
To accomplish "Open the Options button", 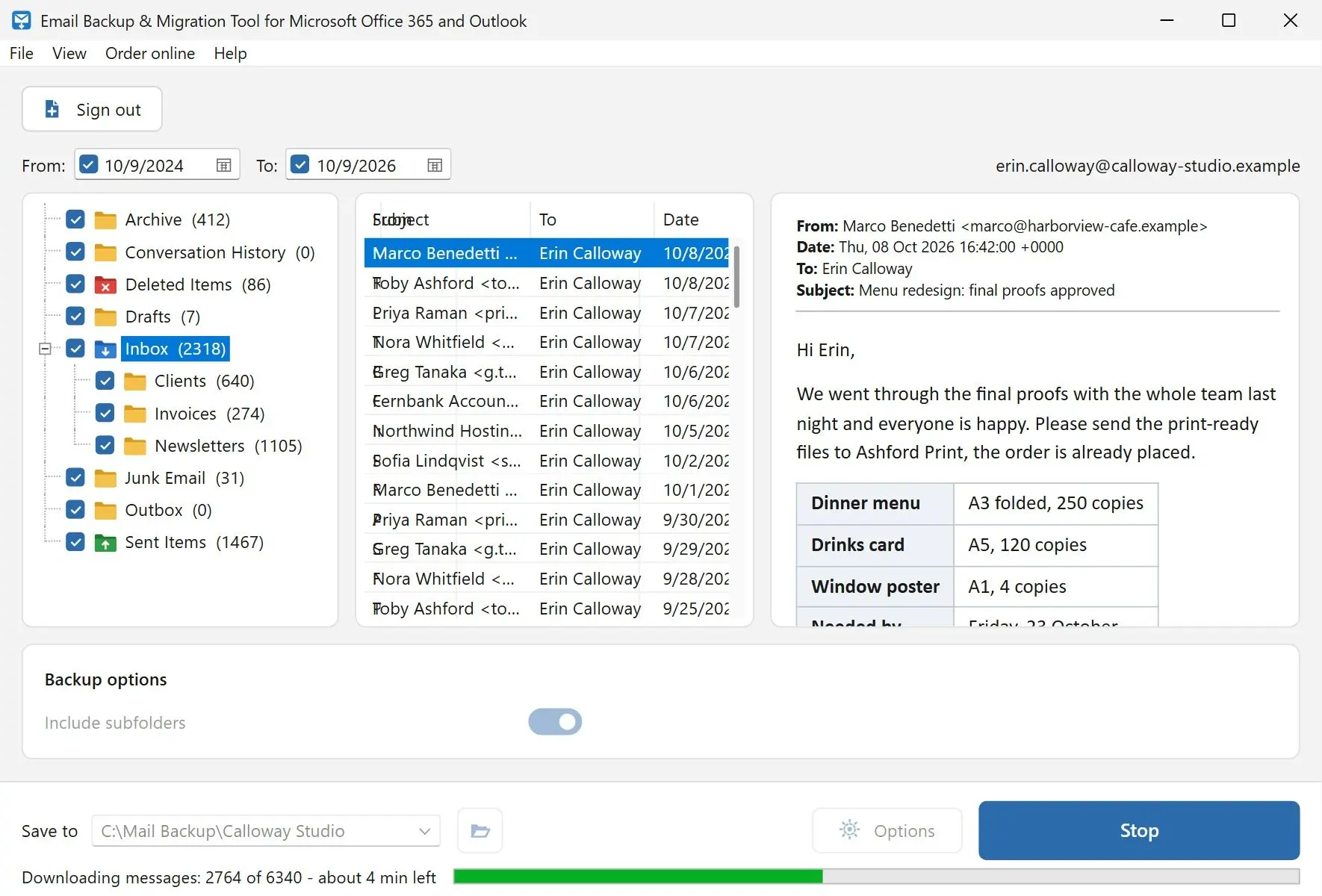I will coord(887,830).
